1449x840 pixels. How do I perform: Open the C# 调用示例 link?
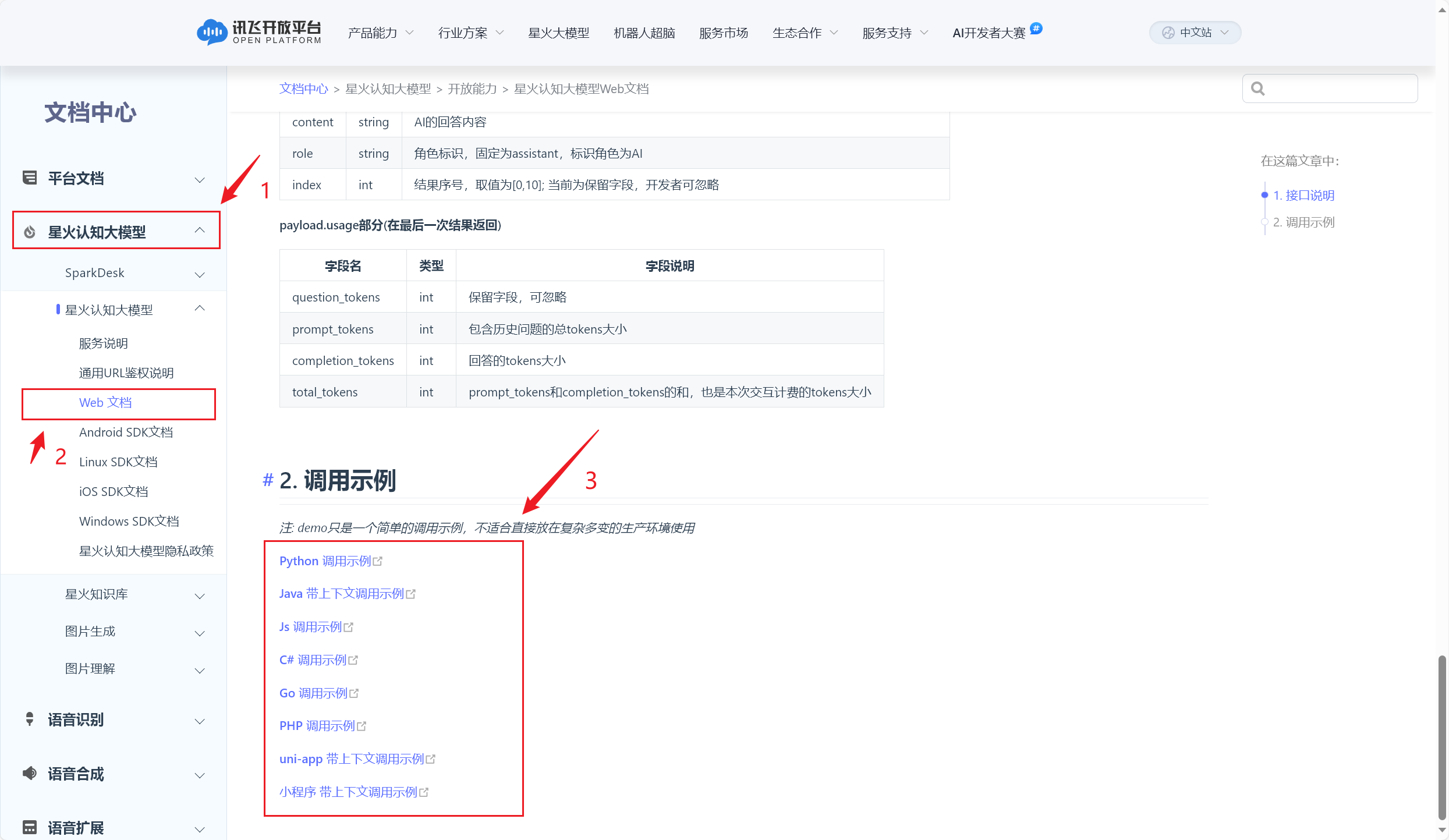pyautogui.click(x=313, y=660)
